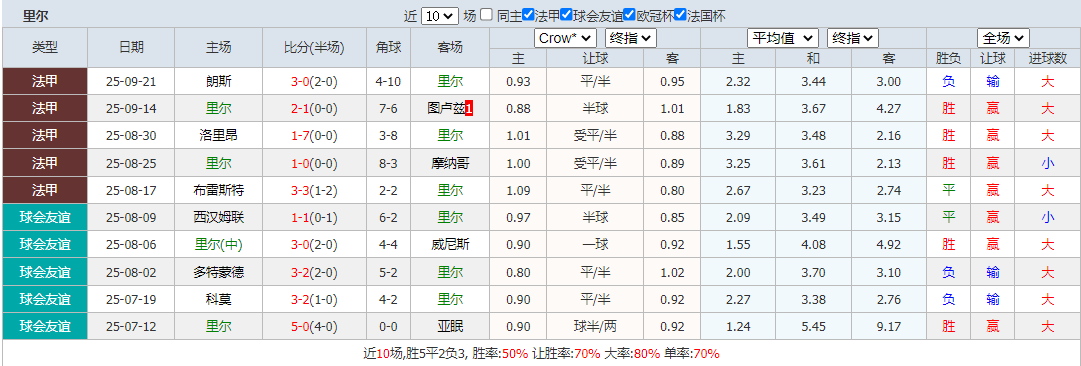Click the 3-0(2-0) score for 朗斯 match

point(314,81)
